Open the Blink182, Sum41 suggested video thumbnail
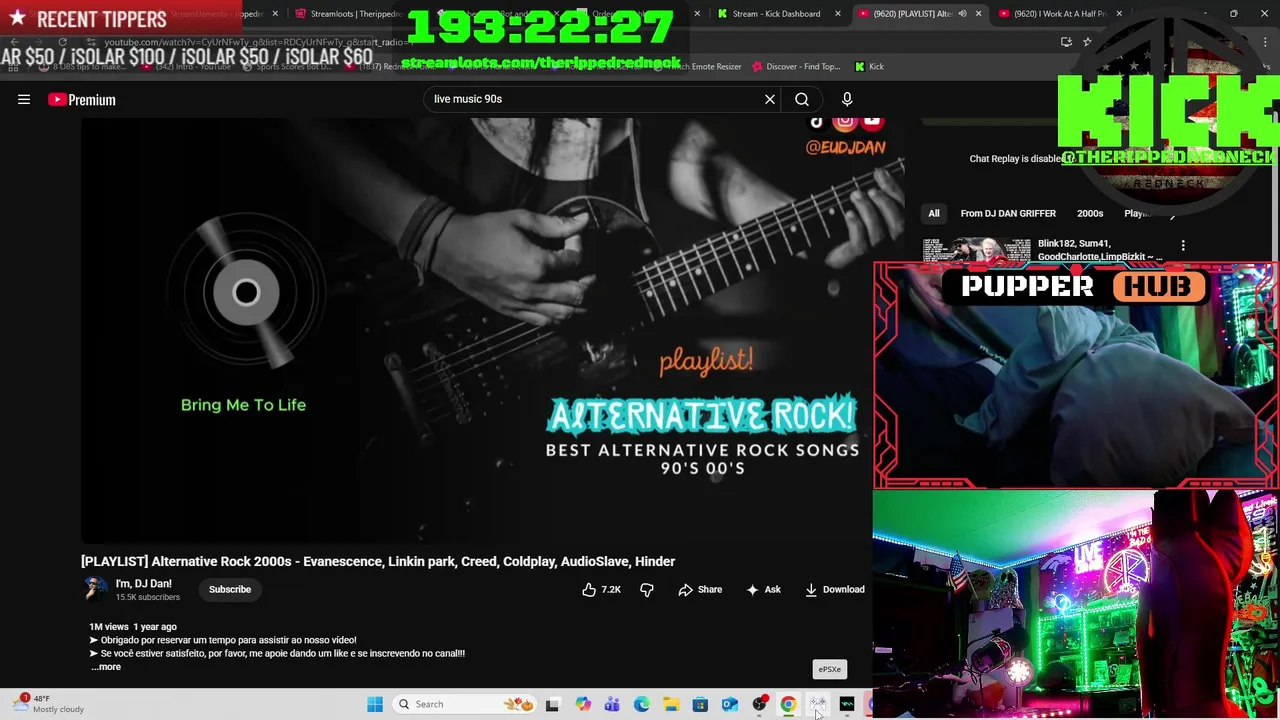1280x720 pixels. 976,250
